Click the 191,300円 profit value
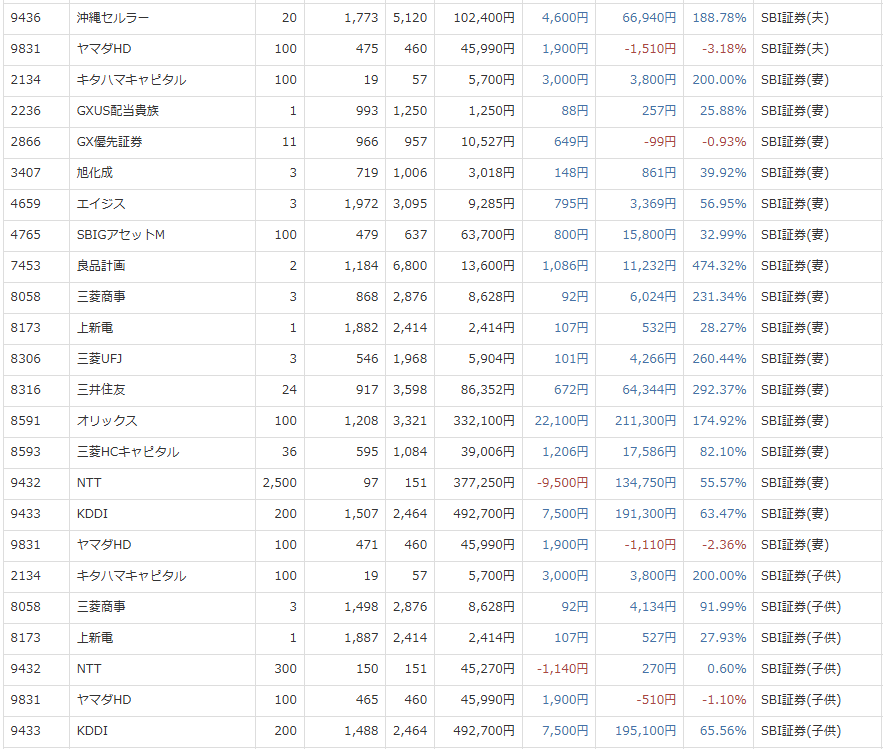The height and width of the screenshot is (749, 883). (x=645, y=514)
